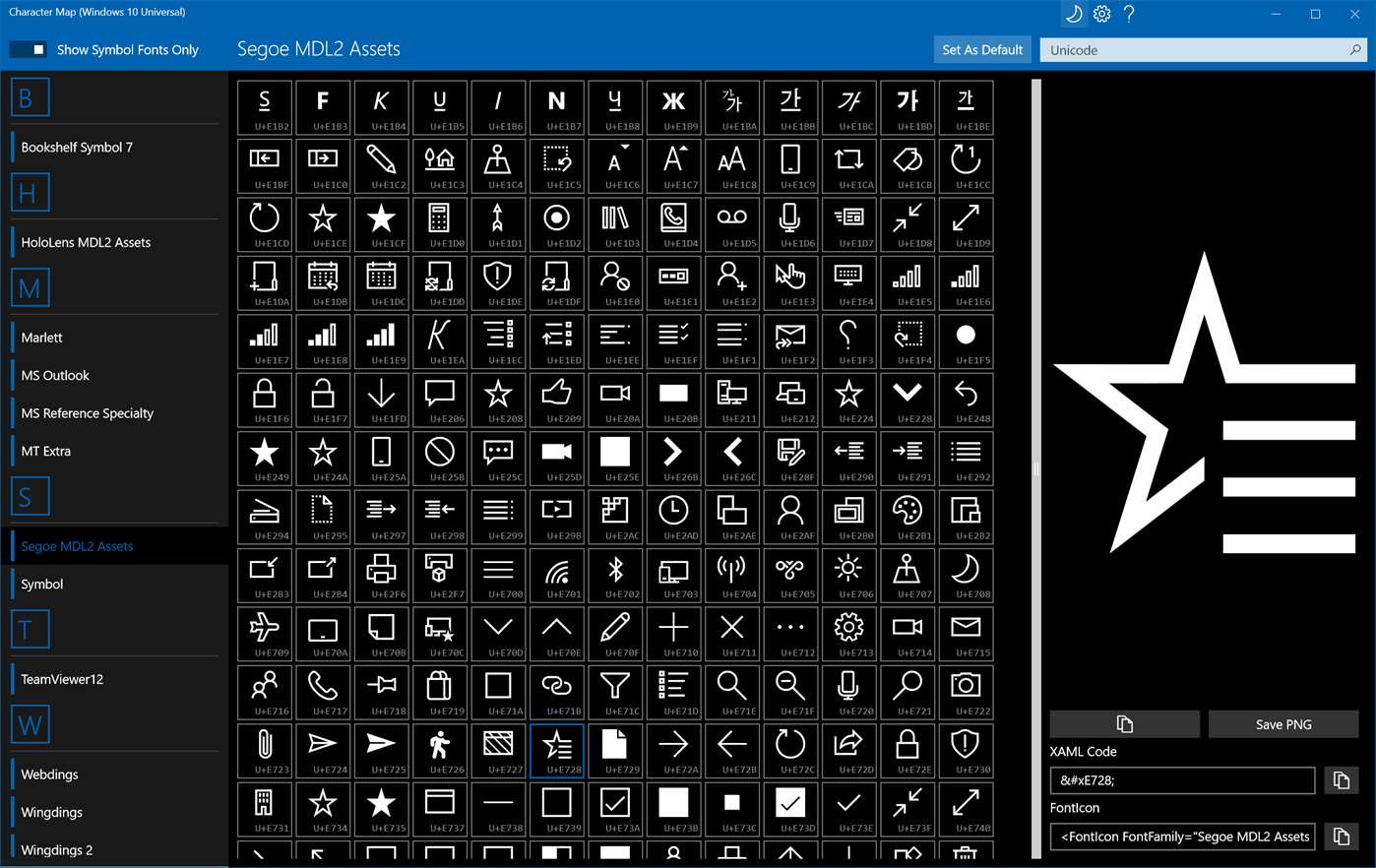This screenshot has width=1376, height=868.
Task: Select the plus sign glyph U+E710
Action: pos(673,635)
